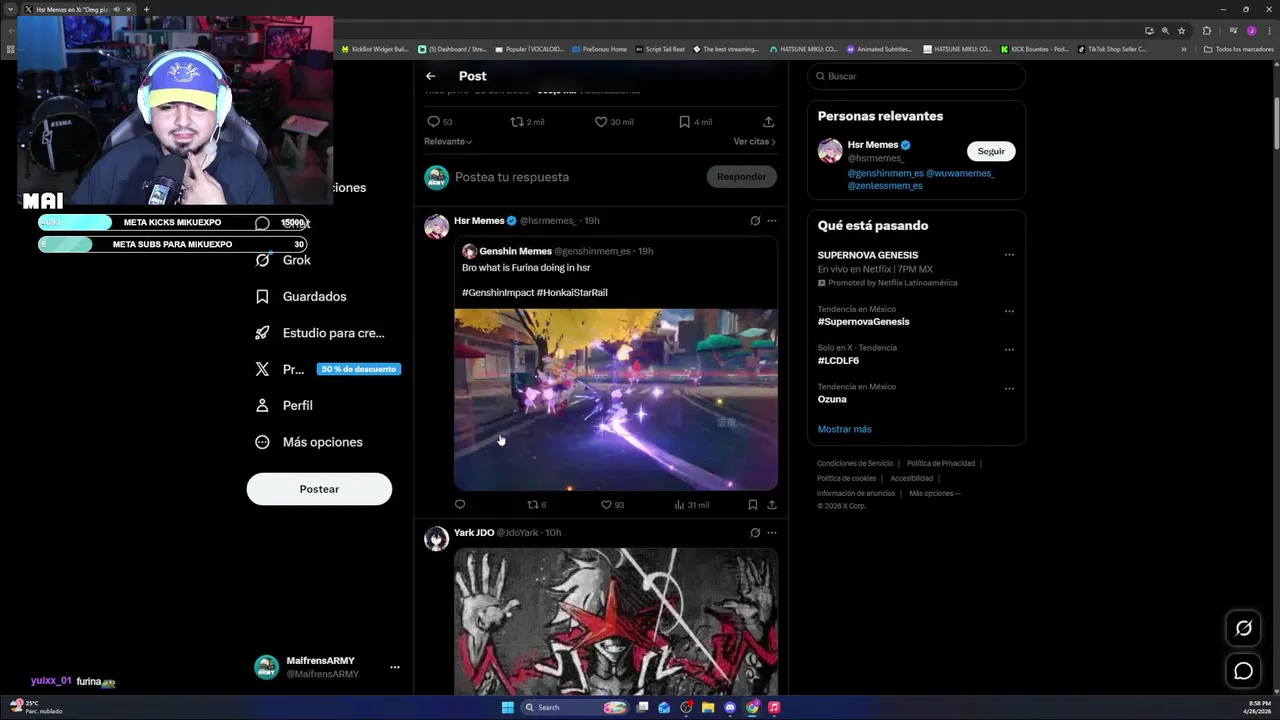This screenshot has width=1280, height=720.
Task: Share the main post via share icon
Action: click(768, 122)
